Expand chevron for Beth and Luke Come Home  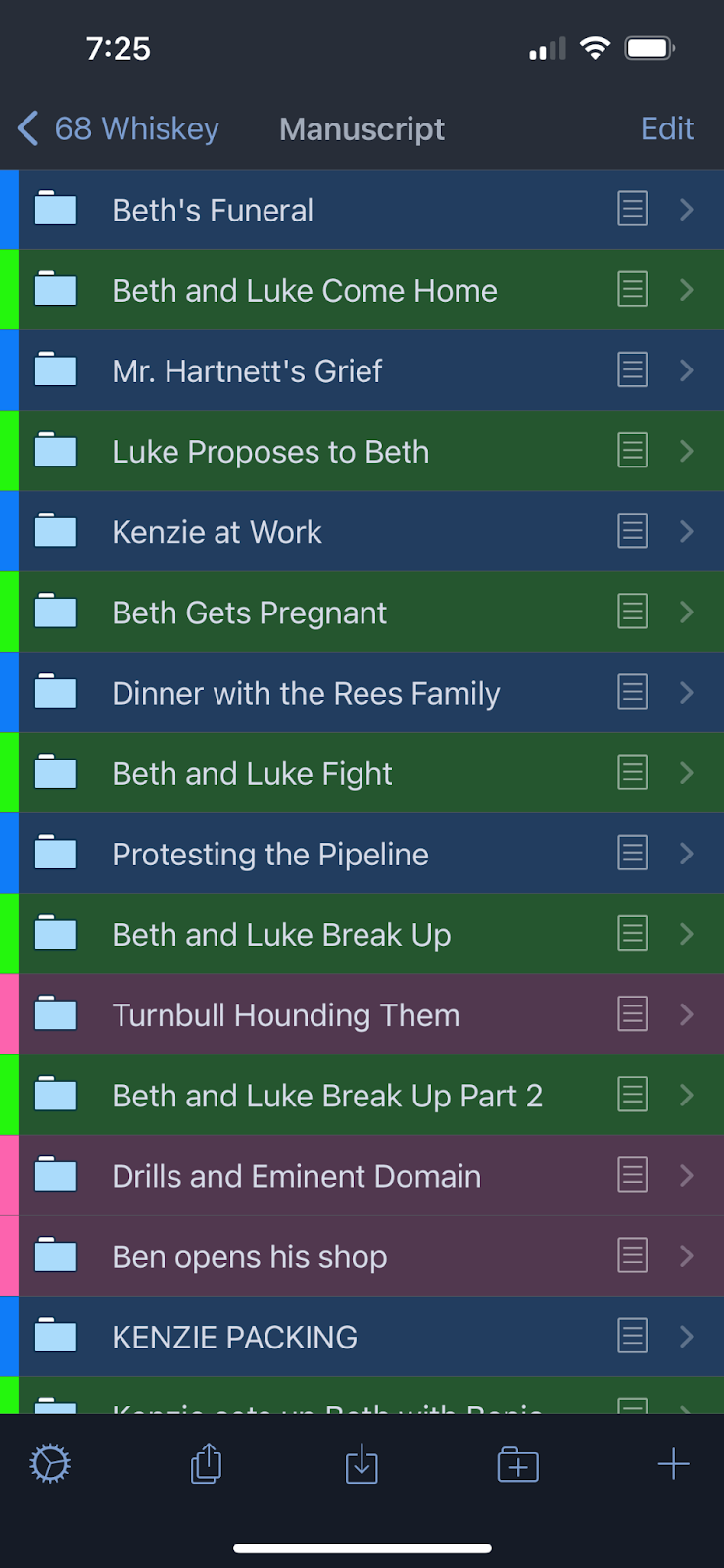(x=686, y=290)
